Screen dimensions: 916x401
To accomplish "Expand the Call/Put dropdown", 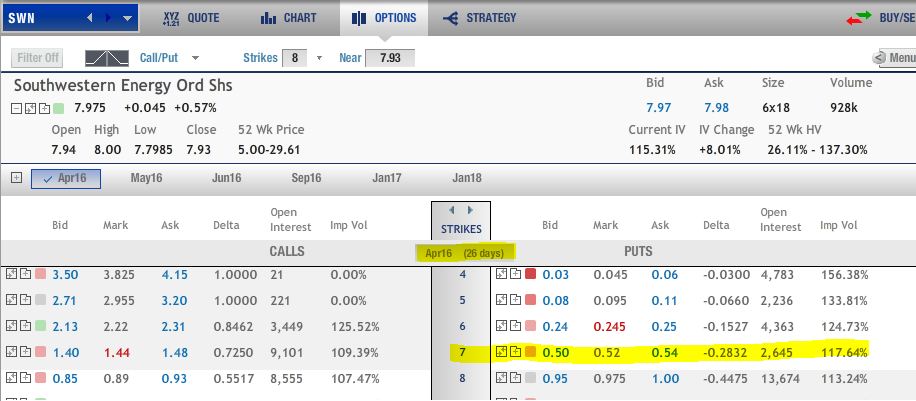I will coord(194,58).
